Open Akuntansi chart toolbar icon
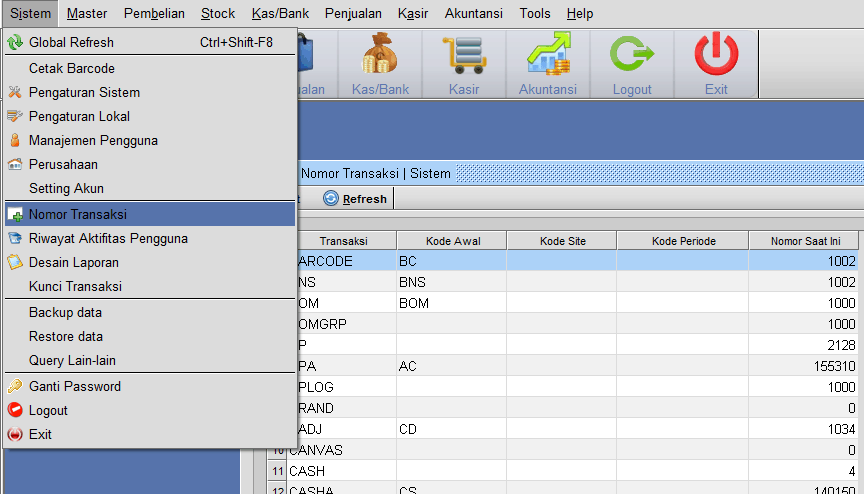This screenshot has height=494, width=864. [x=548, y=54]
